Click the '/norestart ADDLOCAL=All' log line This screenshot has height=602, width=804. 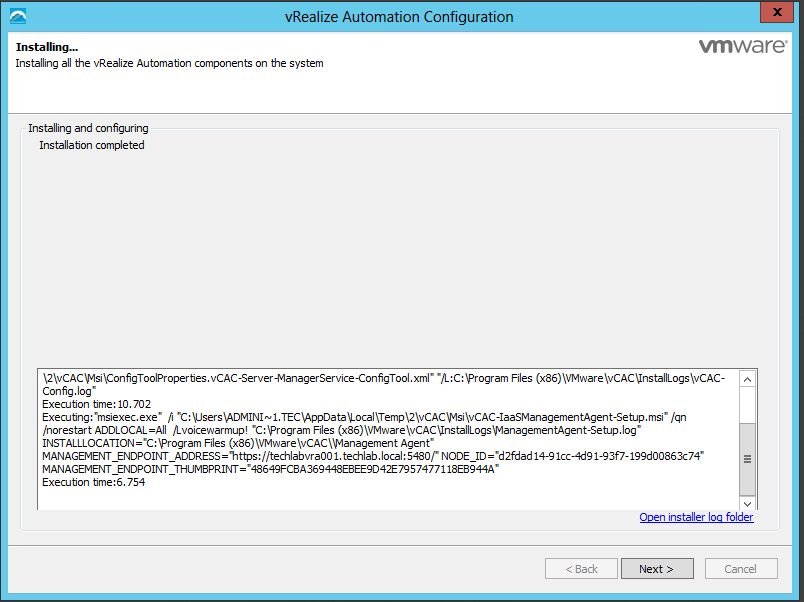coord(341,430)
